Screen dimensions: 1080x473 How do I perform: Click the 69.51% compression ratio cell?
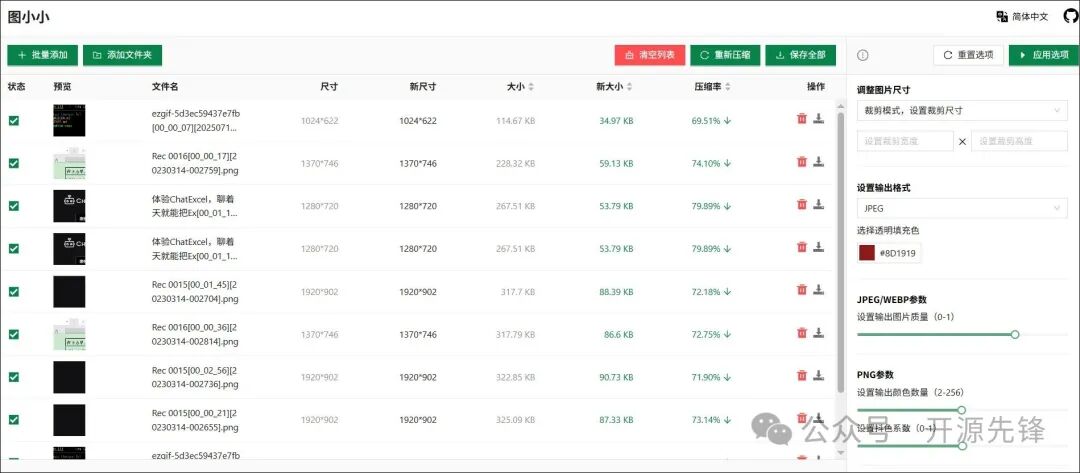click(x=711, y=120)
